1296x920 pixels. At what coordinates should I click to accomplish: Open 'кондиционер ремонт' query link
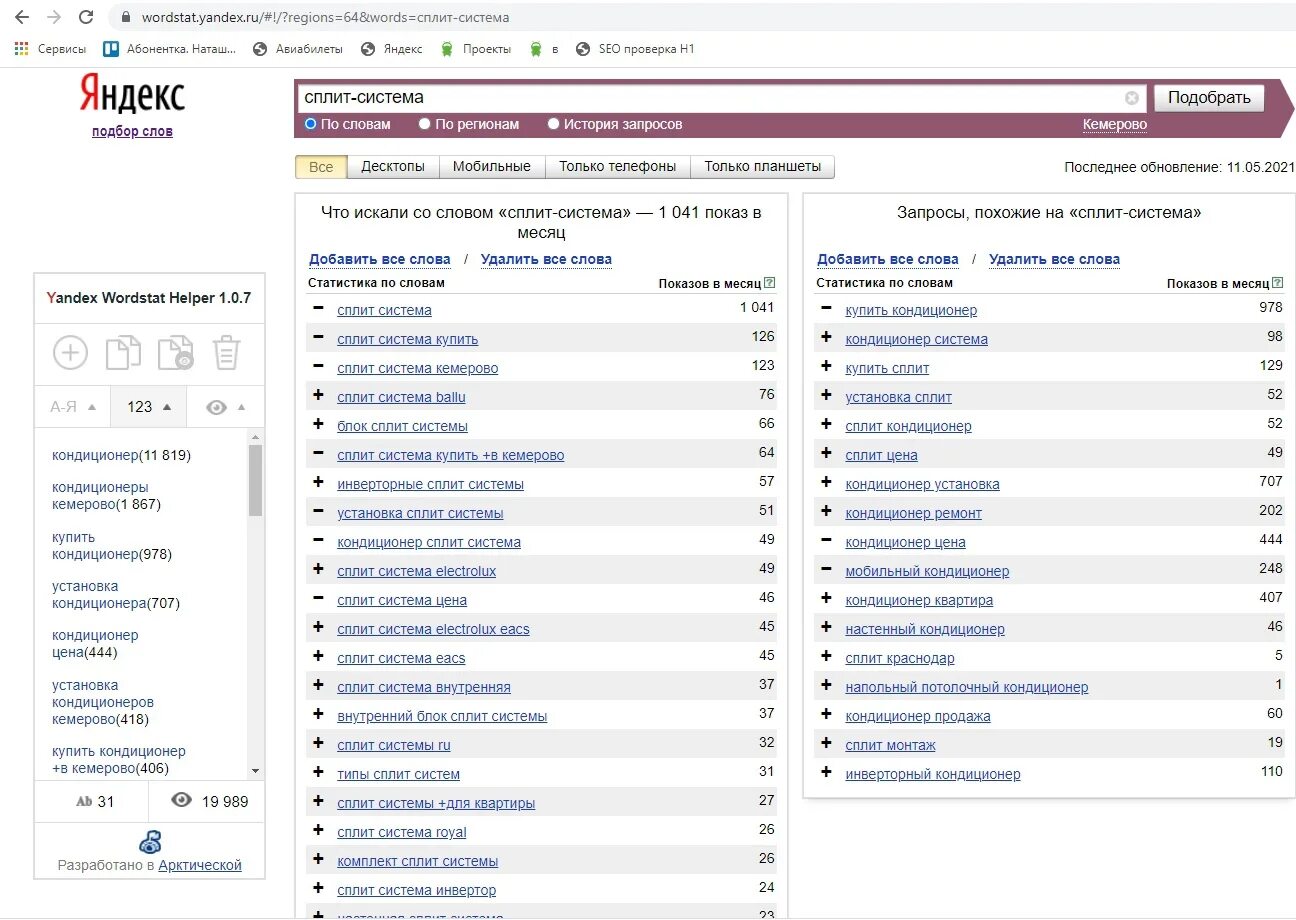pos(913,513)
